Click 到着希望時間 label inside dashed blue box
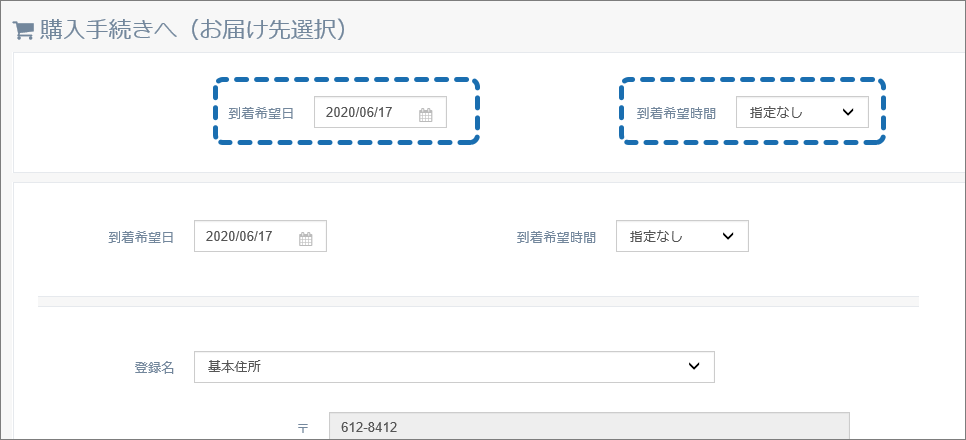Viewport: 966px width, 440px height. click(x=676, y=114)
